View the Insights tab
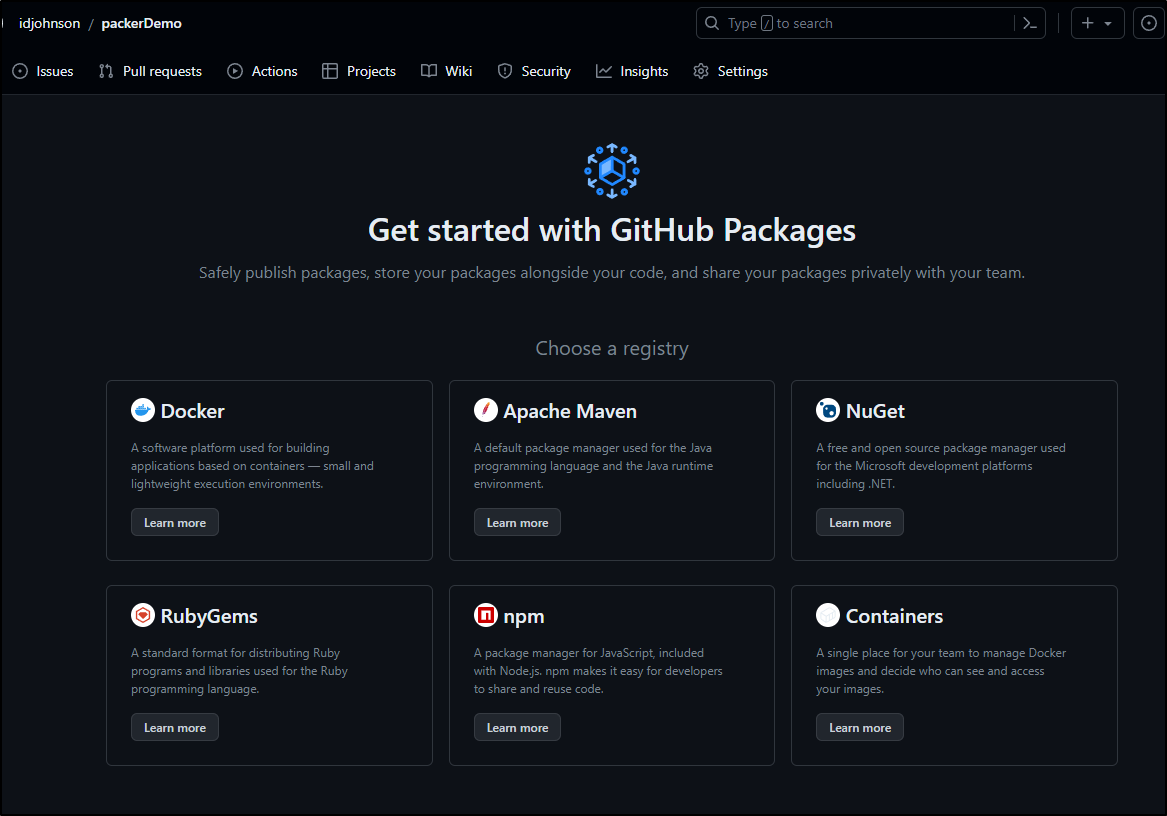Image resolution: width=1167 pixels, height=816 pixels. point(632,71)
